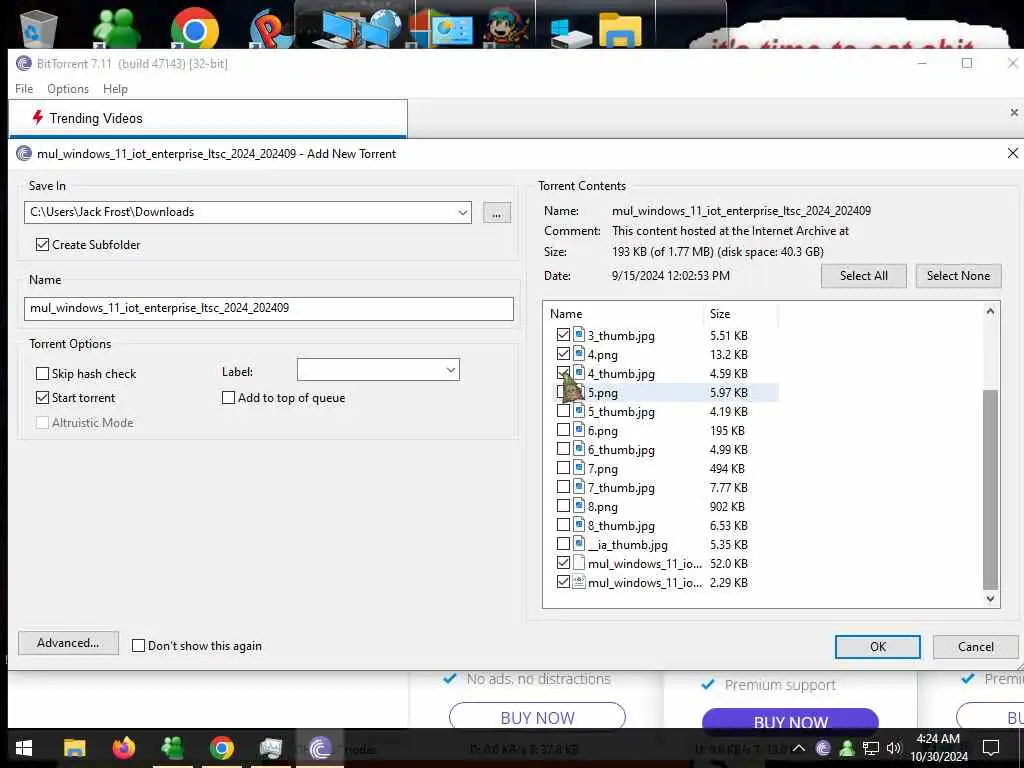Click the BitTorrent taskbar button
1024x768 pixels.
(x=320, y=748)
